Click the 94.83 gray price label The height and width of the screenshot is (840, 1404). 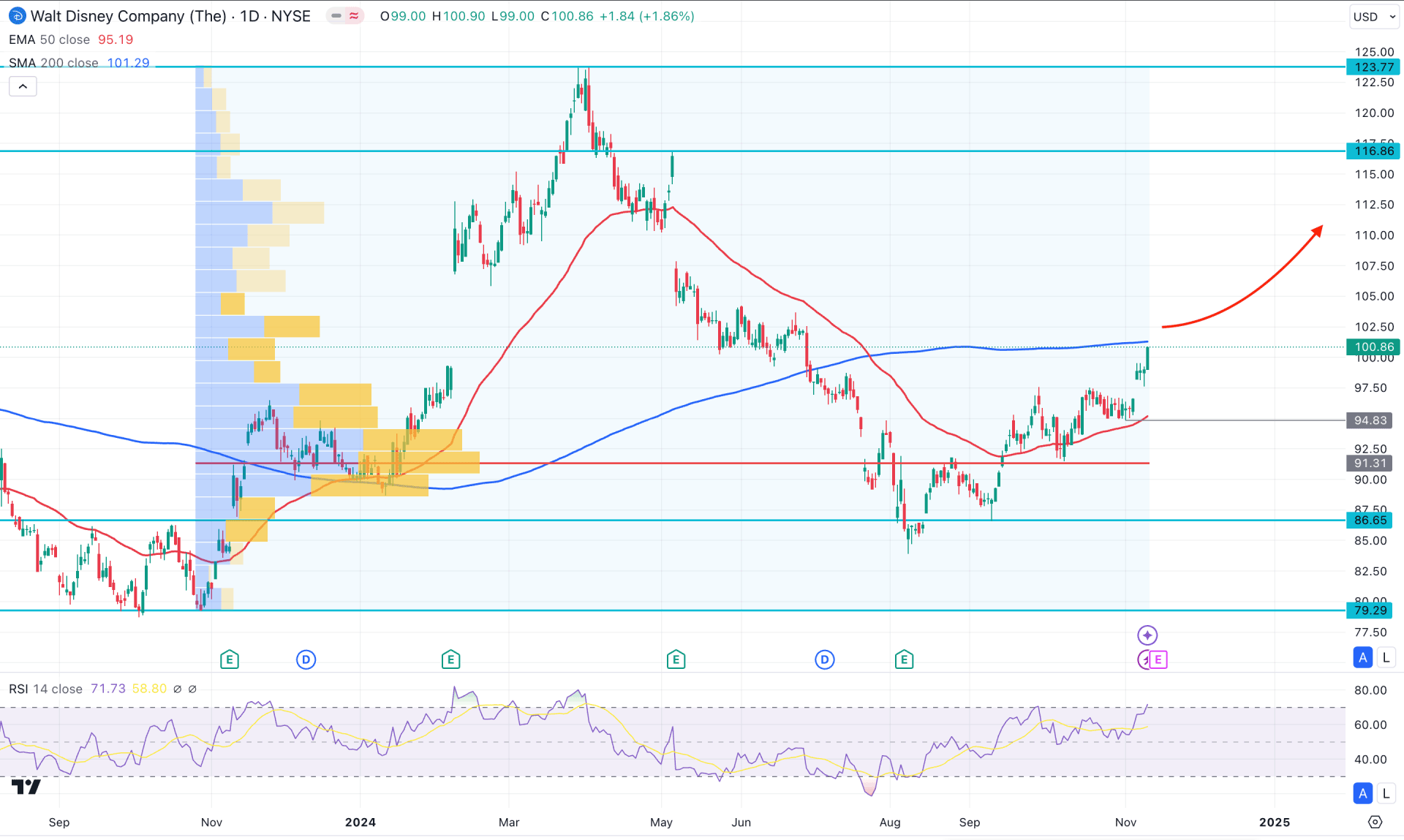point(1370,420)
